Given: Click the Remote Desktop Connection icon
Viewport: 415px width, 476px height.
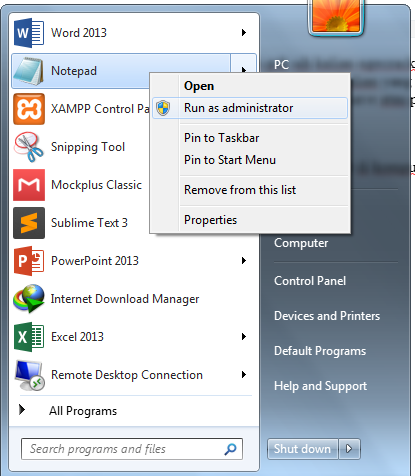Looking at the screenshot, I should (29, 375).
